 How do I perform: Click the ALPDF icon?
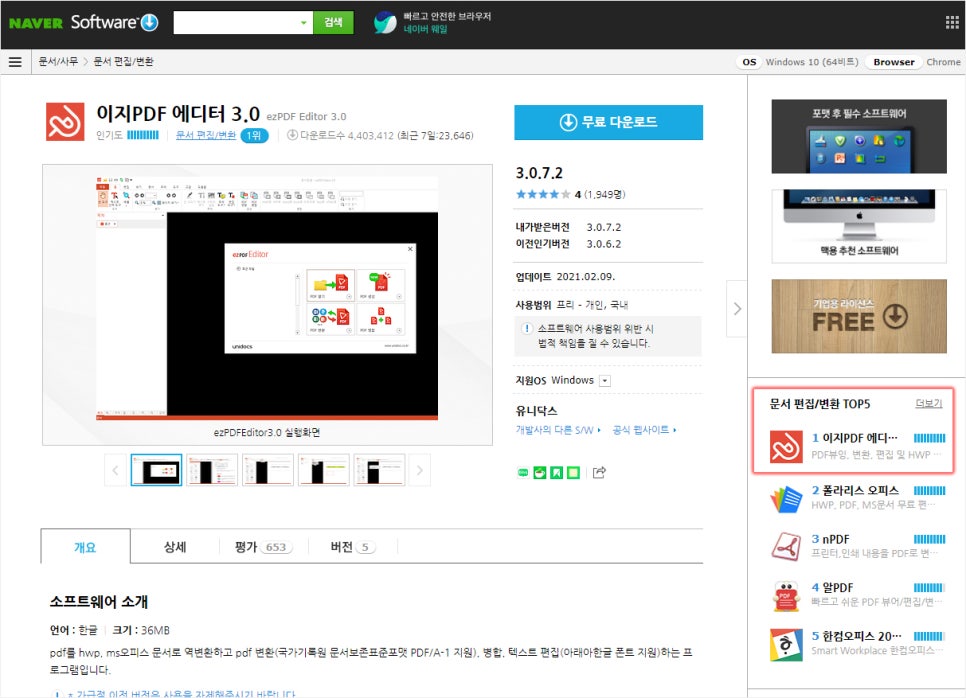[x=786, y=596]
